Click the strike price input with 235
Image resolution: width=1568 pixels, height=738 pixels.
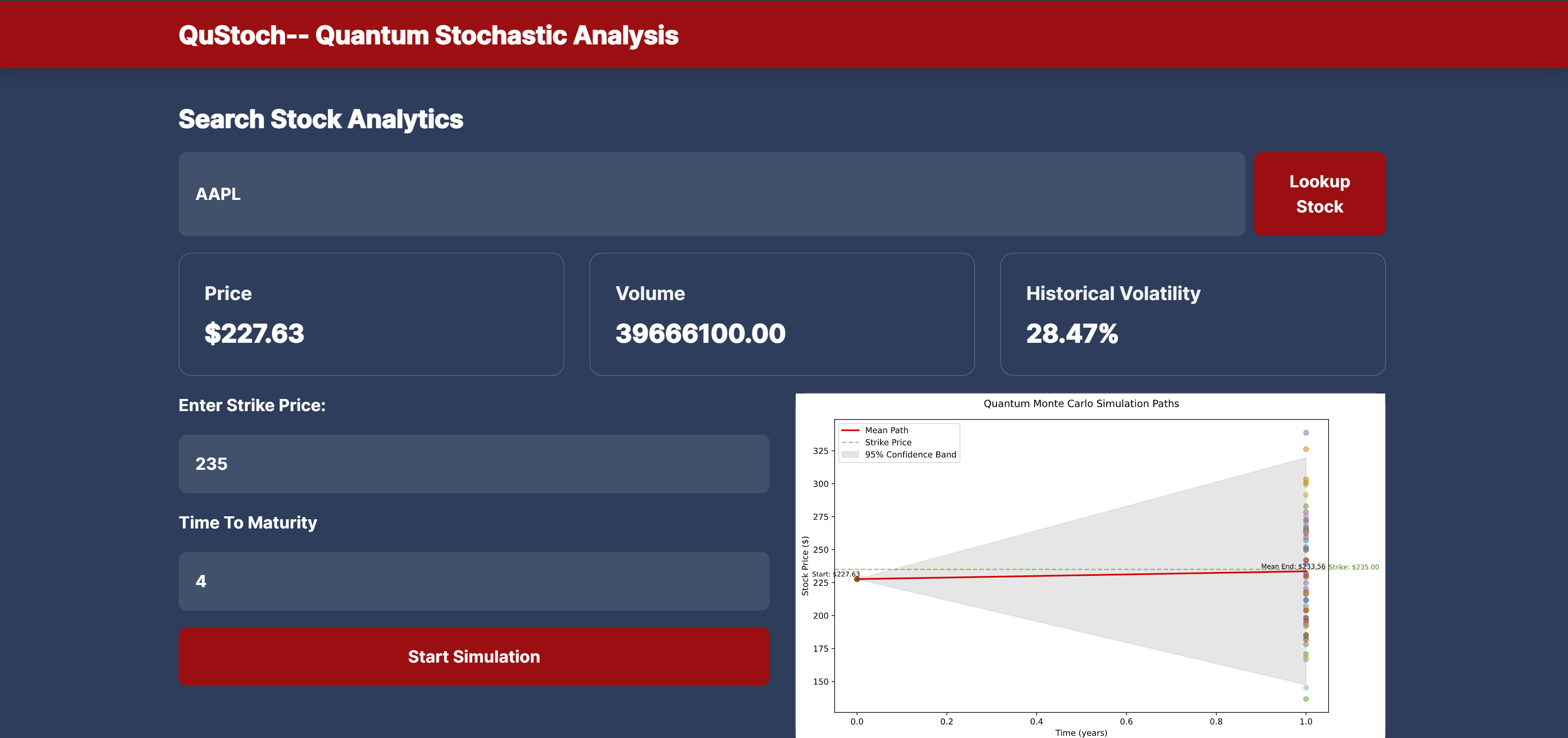(474, 464)
